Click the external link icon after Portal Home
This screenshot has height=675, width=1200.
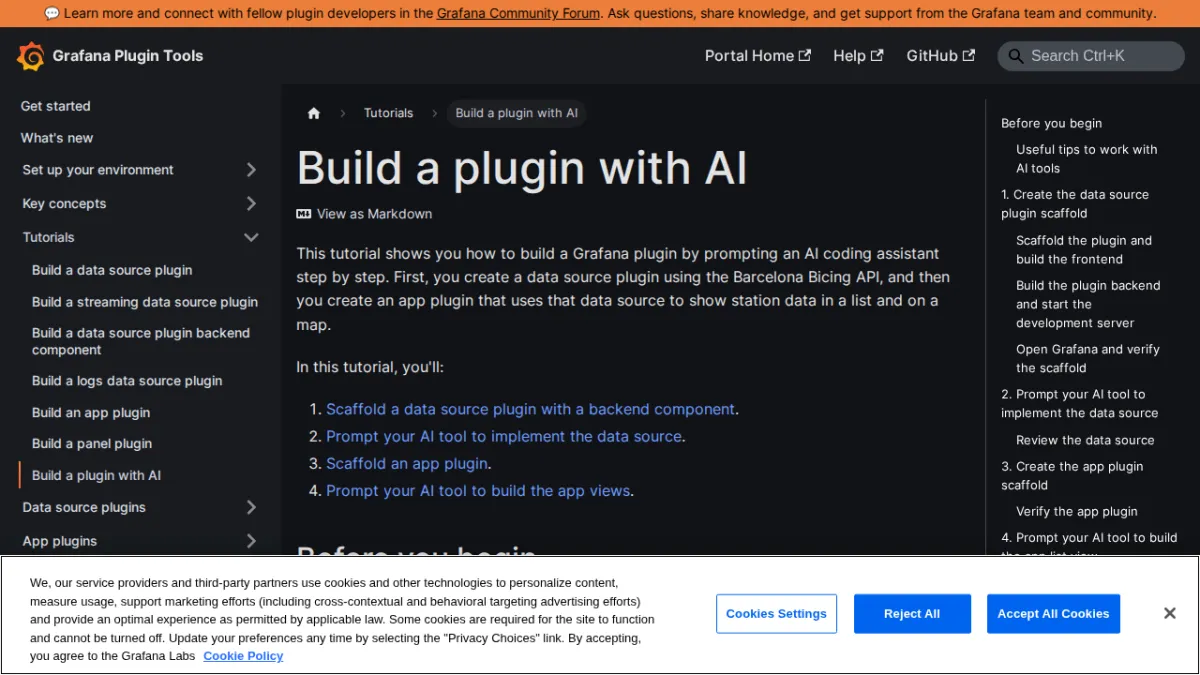805,56
